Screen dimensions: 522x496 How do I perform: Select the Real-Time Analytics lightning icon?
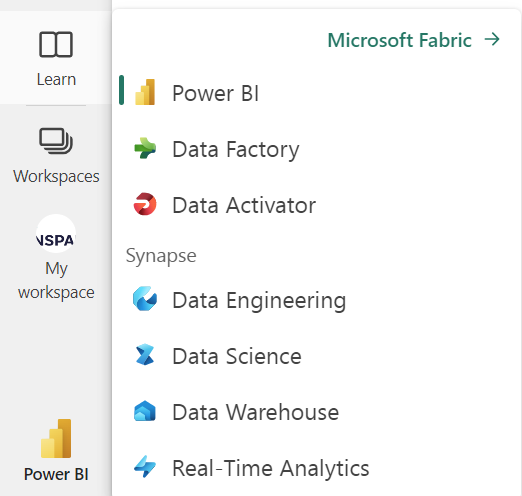[x=145, y=466]
